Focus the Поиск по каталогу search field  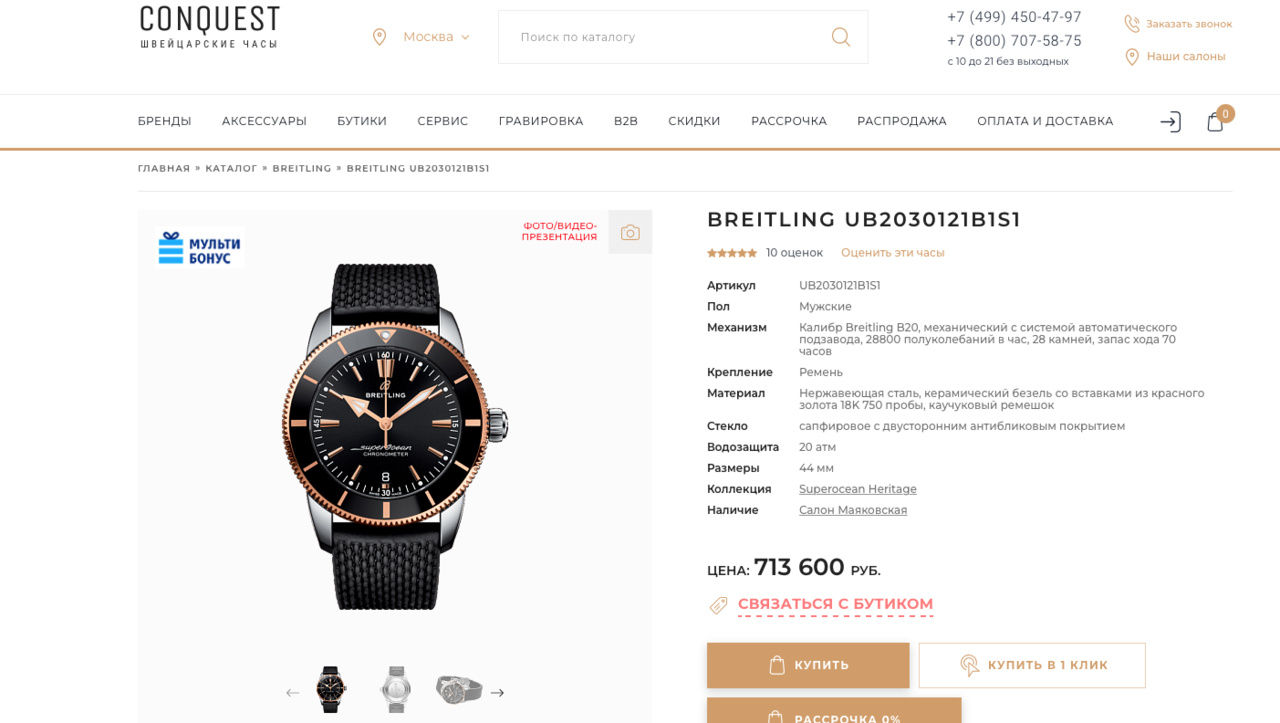[665, 37]
